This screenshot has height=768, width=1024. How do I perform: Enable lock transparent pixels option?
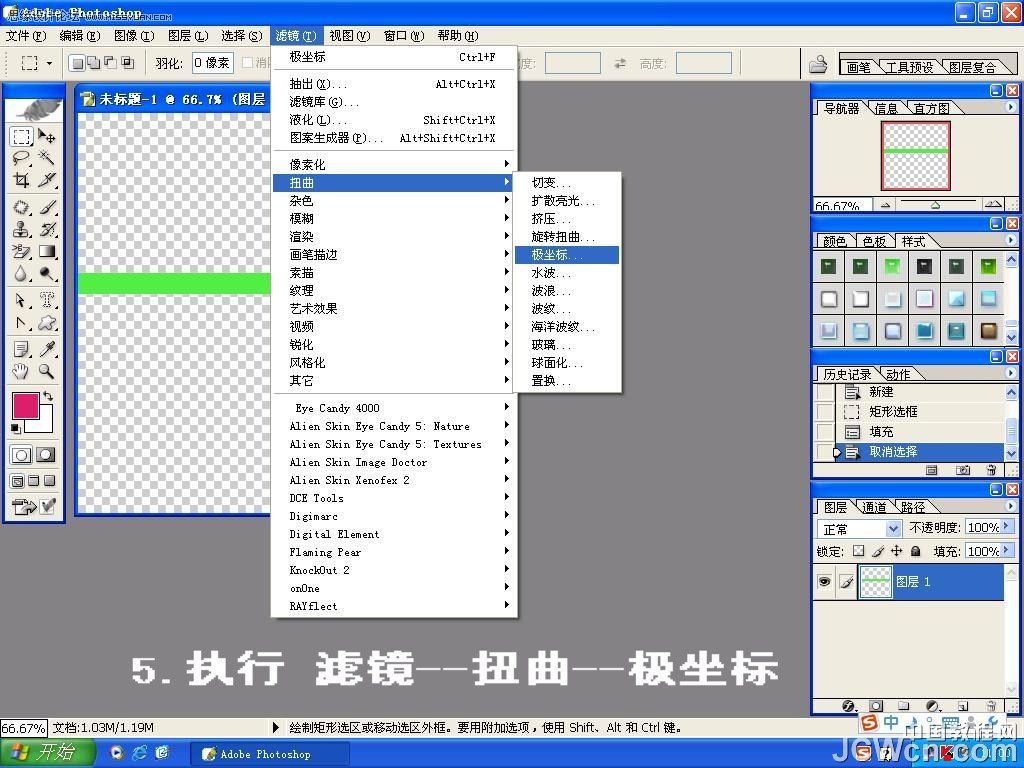click(859, 551)
